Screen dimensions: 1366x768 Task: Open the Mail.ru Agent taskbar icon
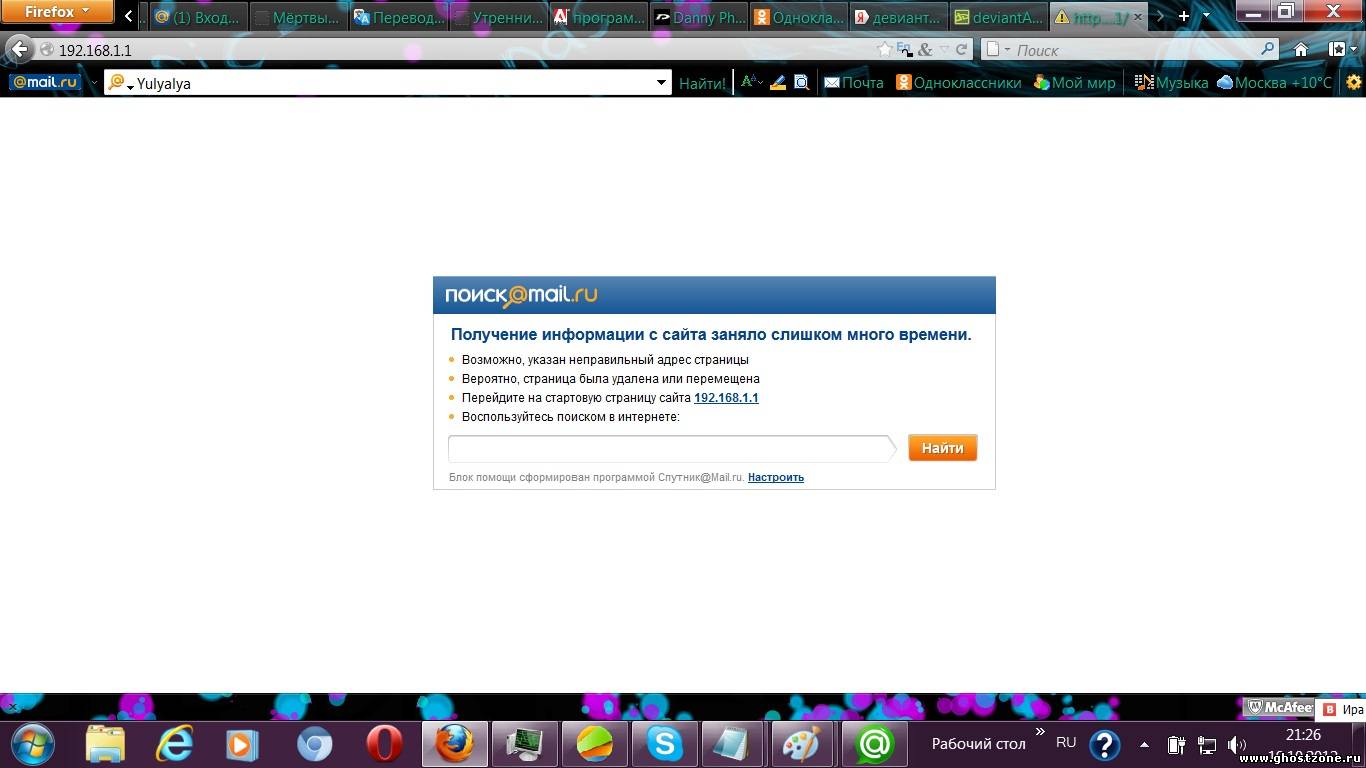tap(874, 745)
